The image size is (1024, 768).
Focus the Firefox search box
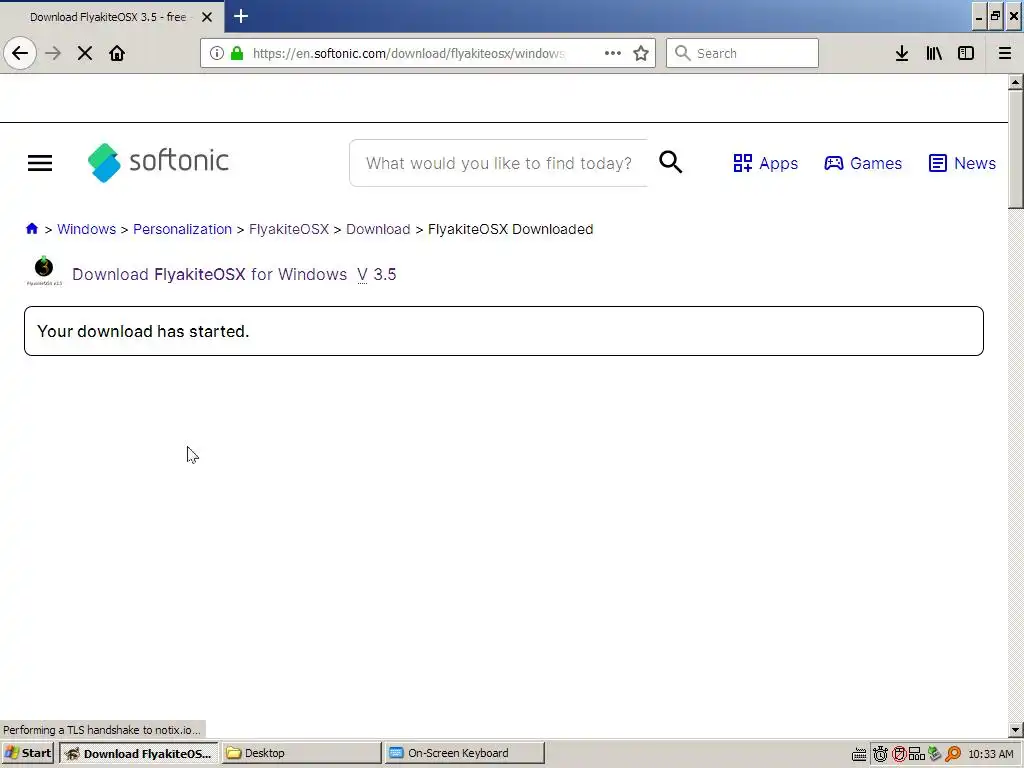point(742,53)
